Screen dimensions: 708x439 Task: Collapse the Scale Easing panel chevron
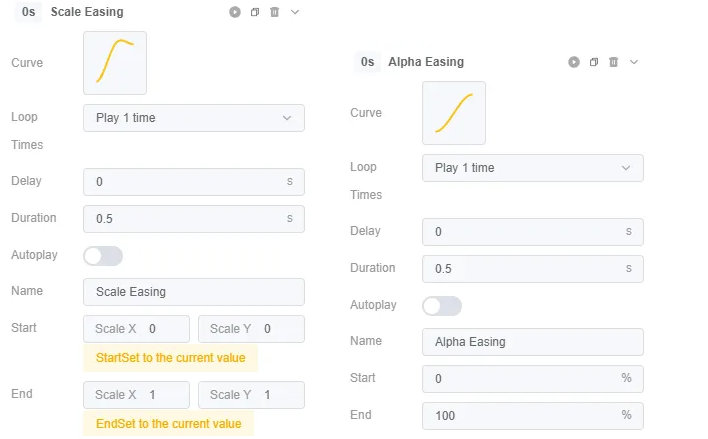[295, 12]
